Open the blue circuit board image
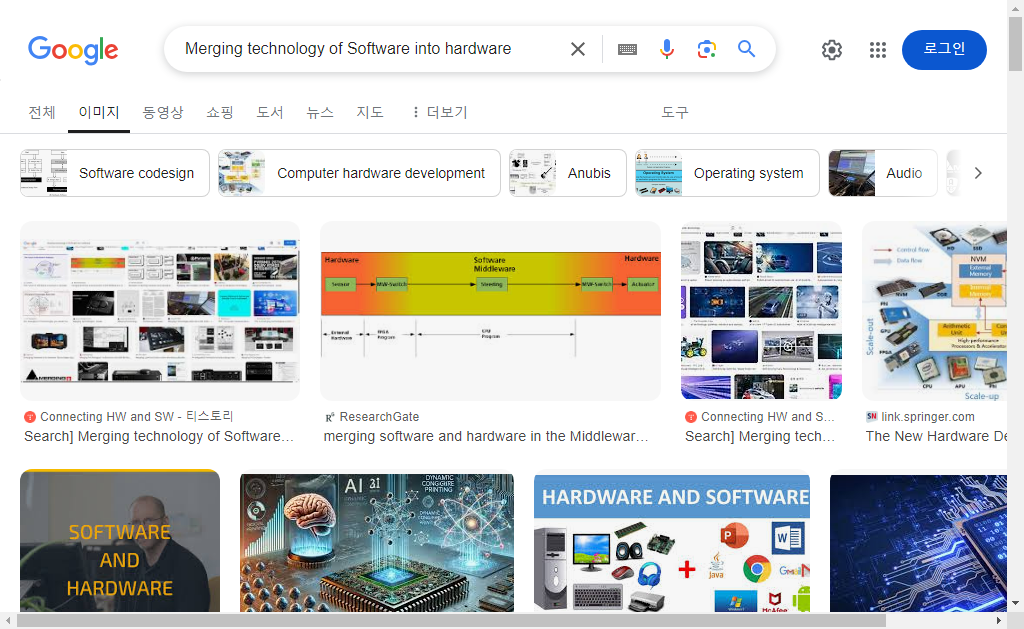The image size is (1024, 629). pos(918,542)
